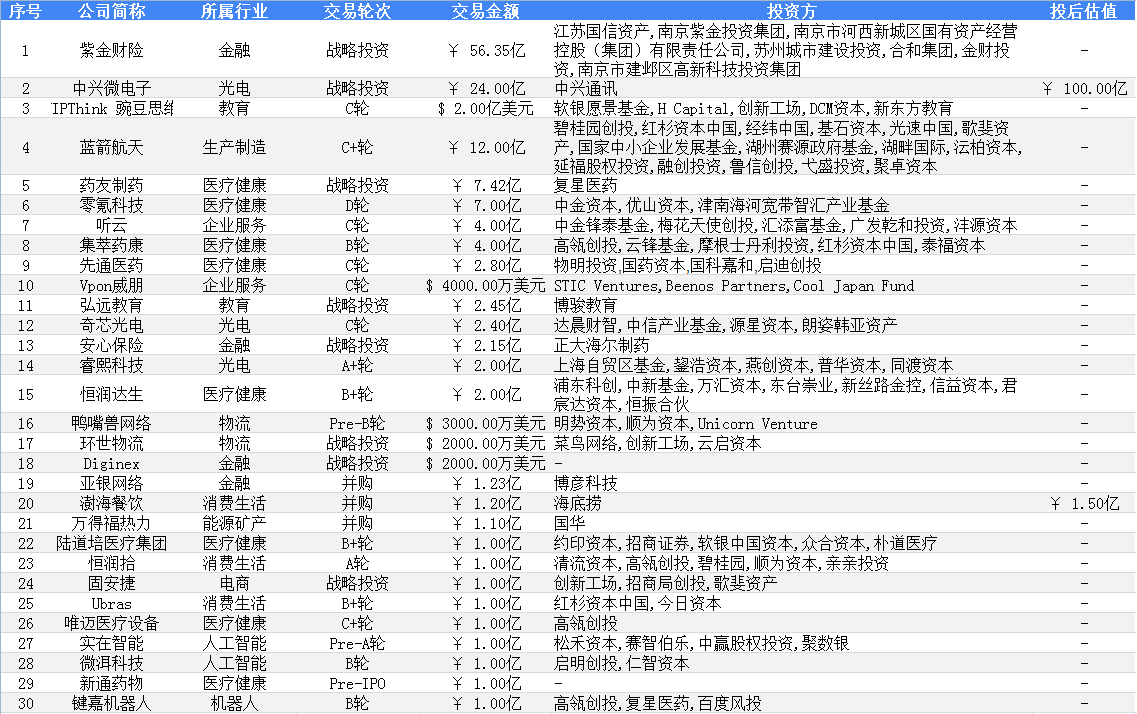Viewport: 1137px width, 714px height.
Task: Select the Vpon威朋 company cell
Action: [x=112, y=286]
